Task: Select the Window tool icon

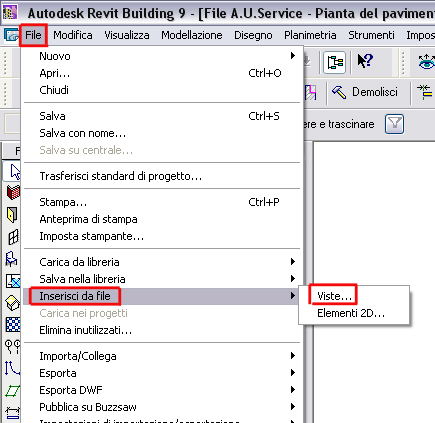Action: pyautogui.click(x=13, y=237)
